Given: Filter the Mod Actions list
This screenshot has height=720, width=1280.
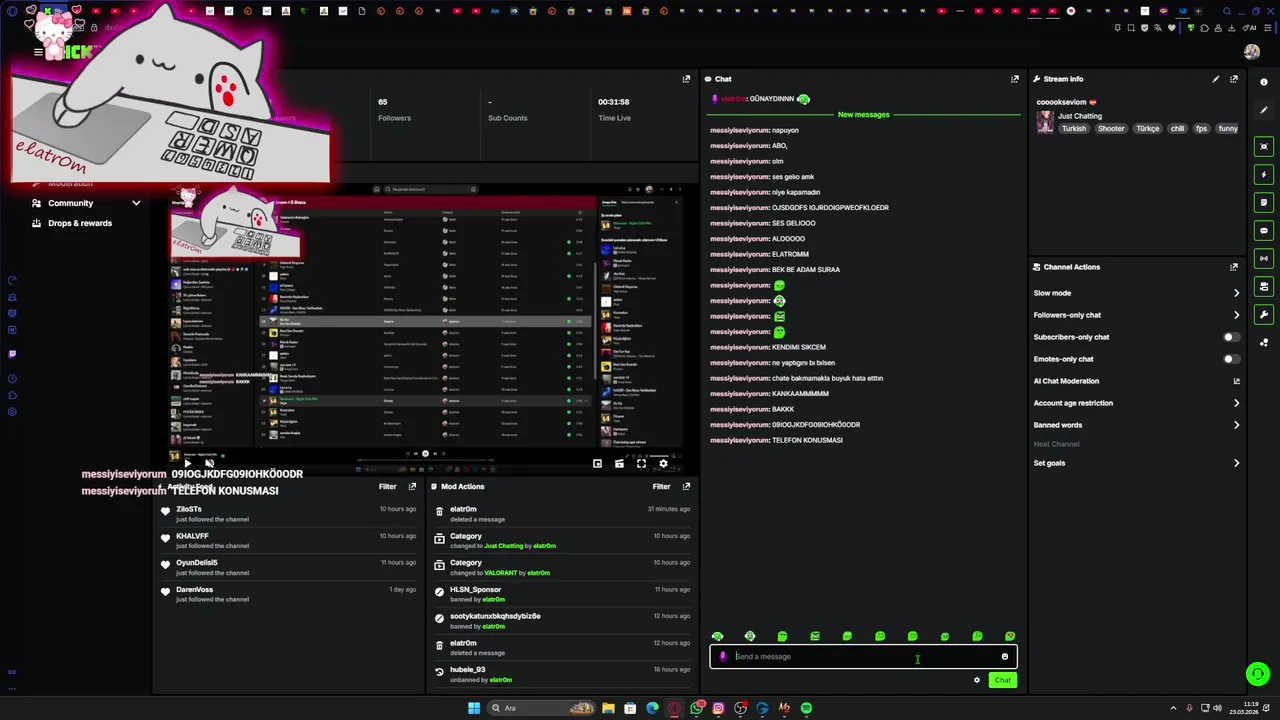Looking at the screenshot, I should coord(662,487).
